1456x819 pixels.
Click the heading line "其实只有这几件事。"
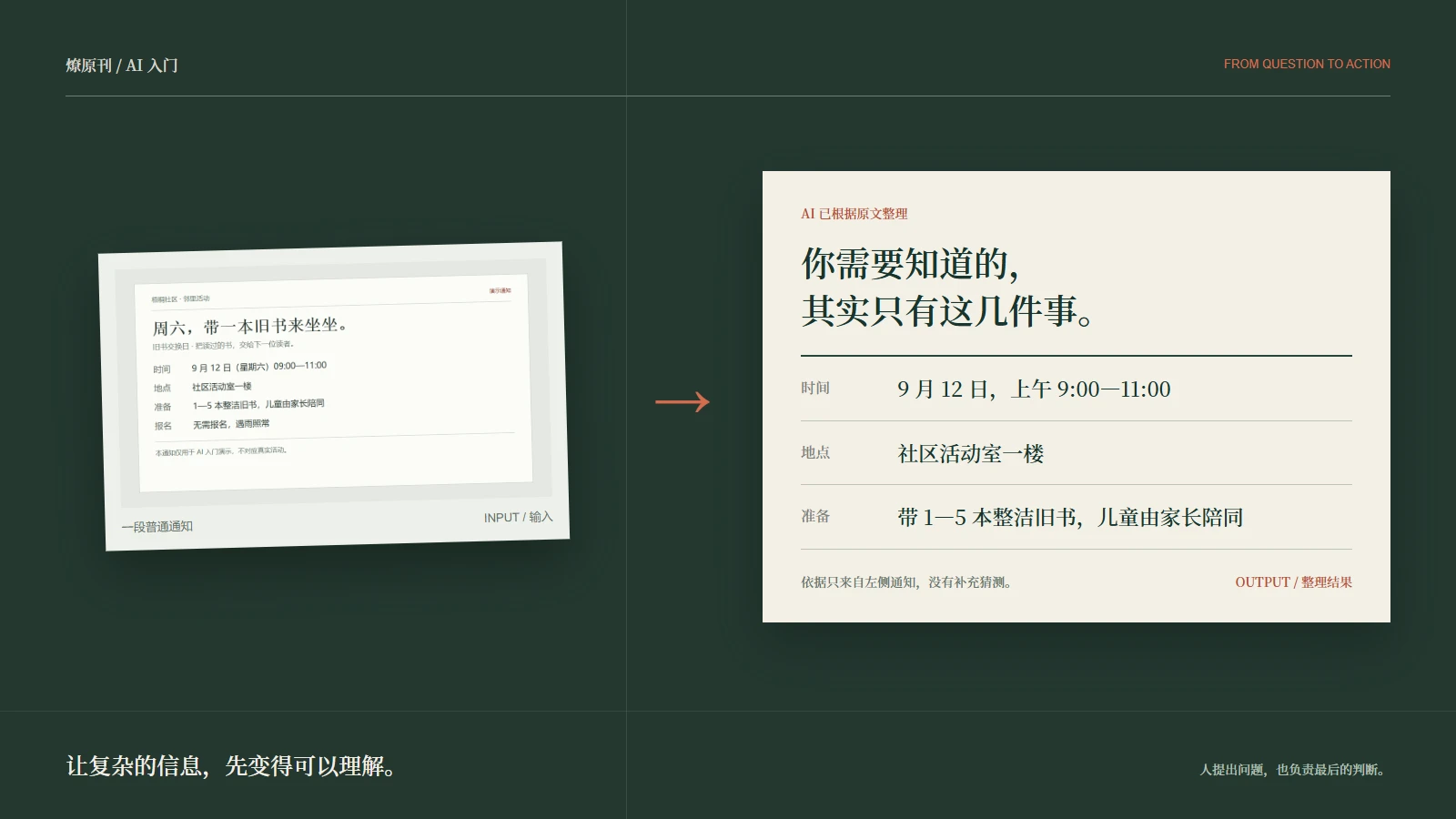click(x=947, y=311)
